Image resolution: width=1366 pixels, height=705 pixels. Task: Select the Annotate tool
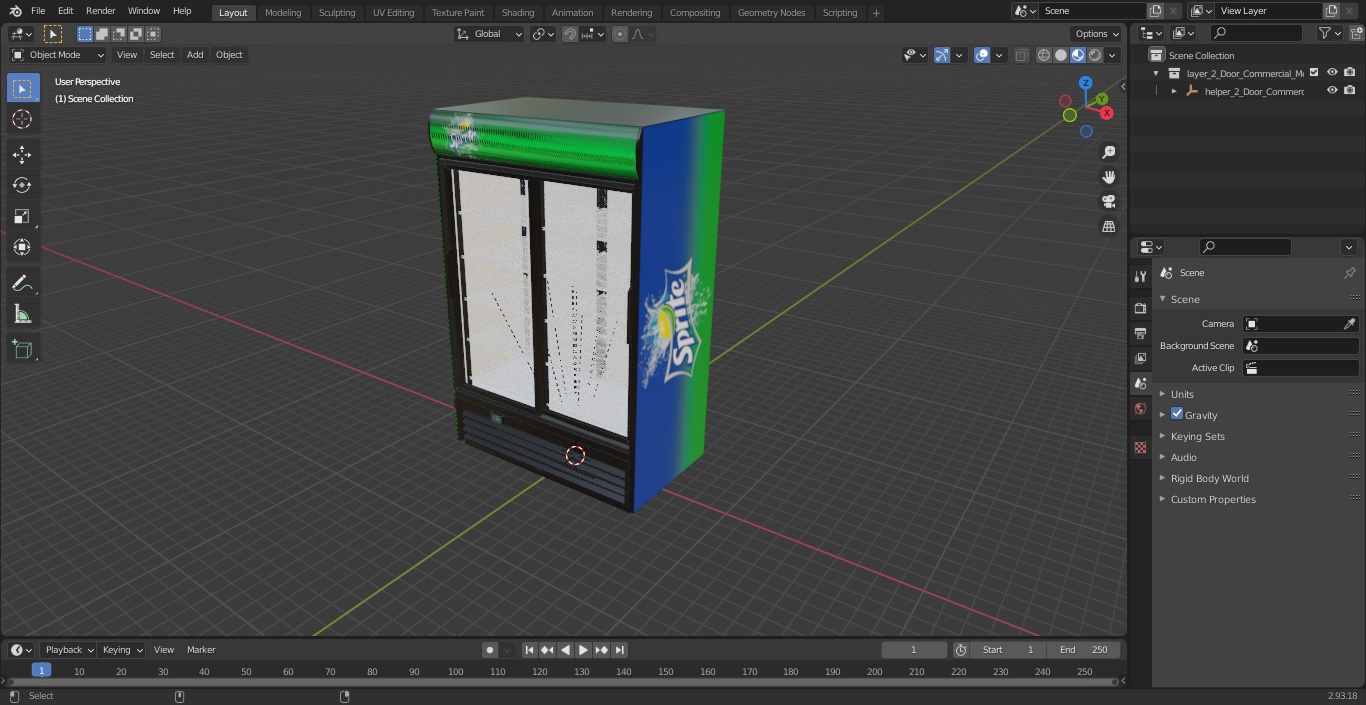pyautogui.click(x=22, y=284)
